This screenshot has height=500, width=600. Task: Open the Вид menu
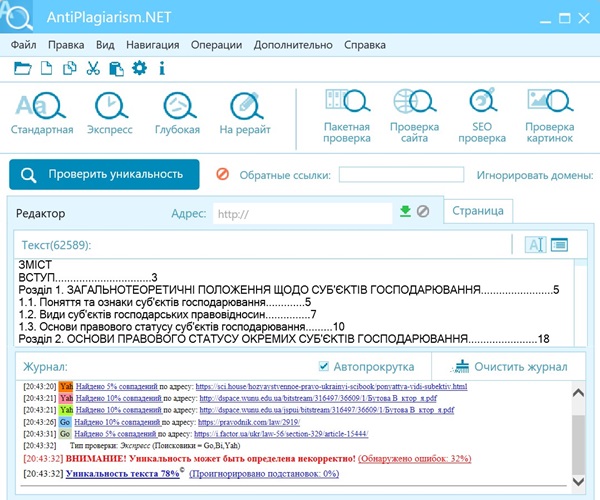click(x=105, y=45)
